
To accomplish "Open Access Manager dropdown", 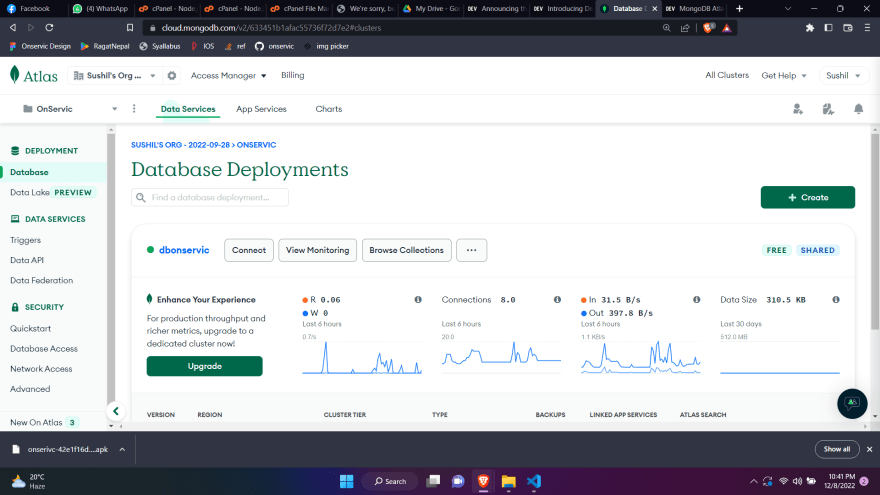I will pyautogui.click(x=228, y=76).
